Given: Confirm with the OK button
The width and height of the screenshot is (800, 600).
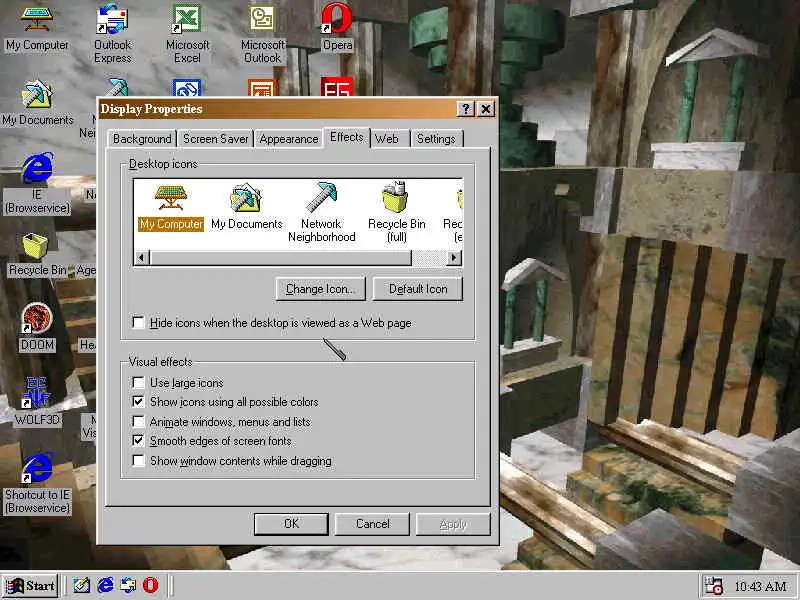Looking at the screenshot, I should pos(291,524).
